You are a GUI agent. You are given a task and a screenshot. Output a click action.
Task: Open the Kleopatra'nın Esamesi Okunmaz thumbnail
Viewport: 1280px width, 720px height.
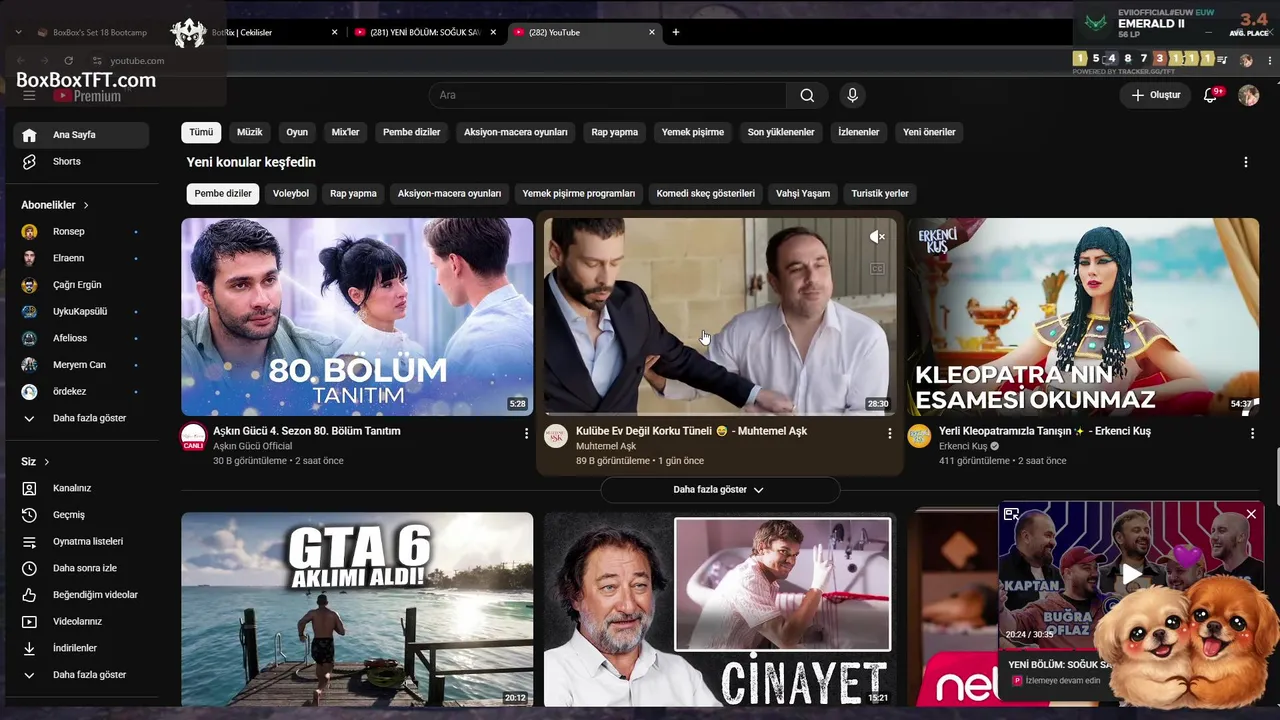(1083, 317)
